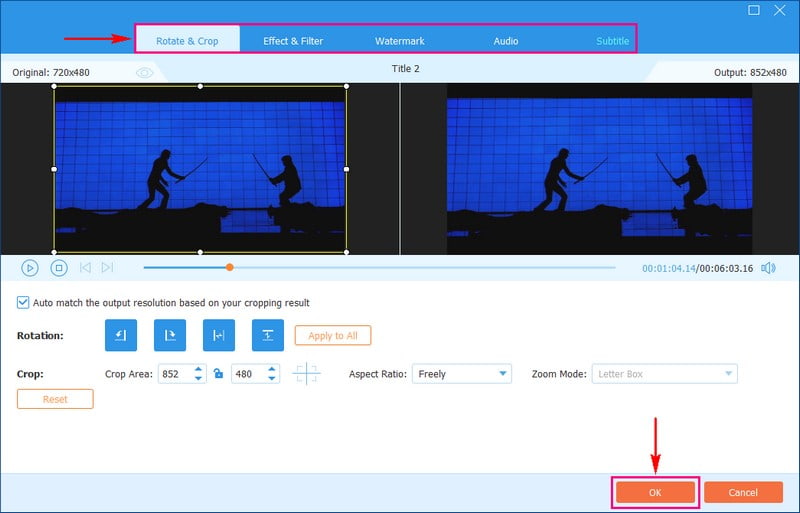This screenshot has width=800, height=513.
Task: Skip to the next frame
Action: [x=108, y=268]
